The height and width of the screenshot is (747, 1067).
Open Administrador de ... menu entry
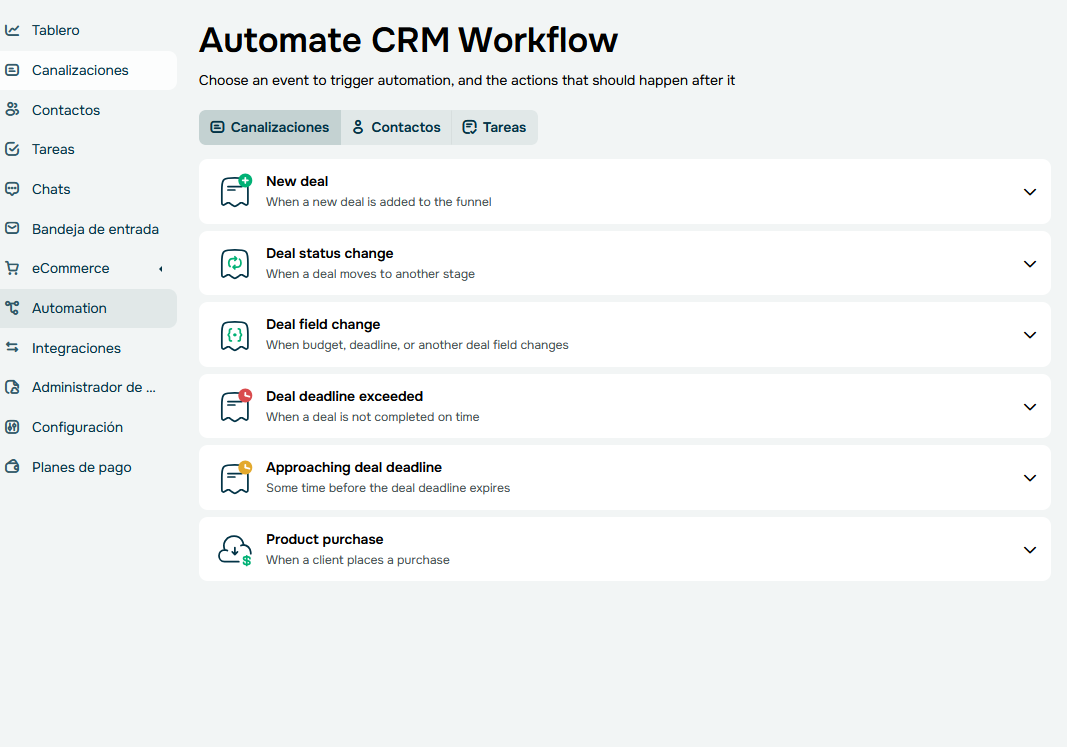click(94, 387)
